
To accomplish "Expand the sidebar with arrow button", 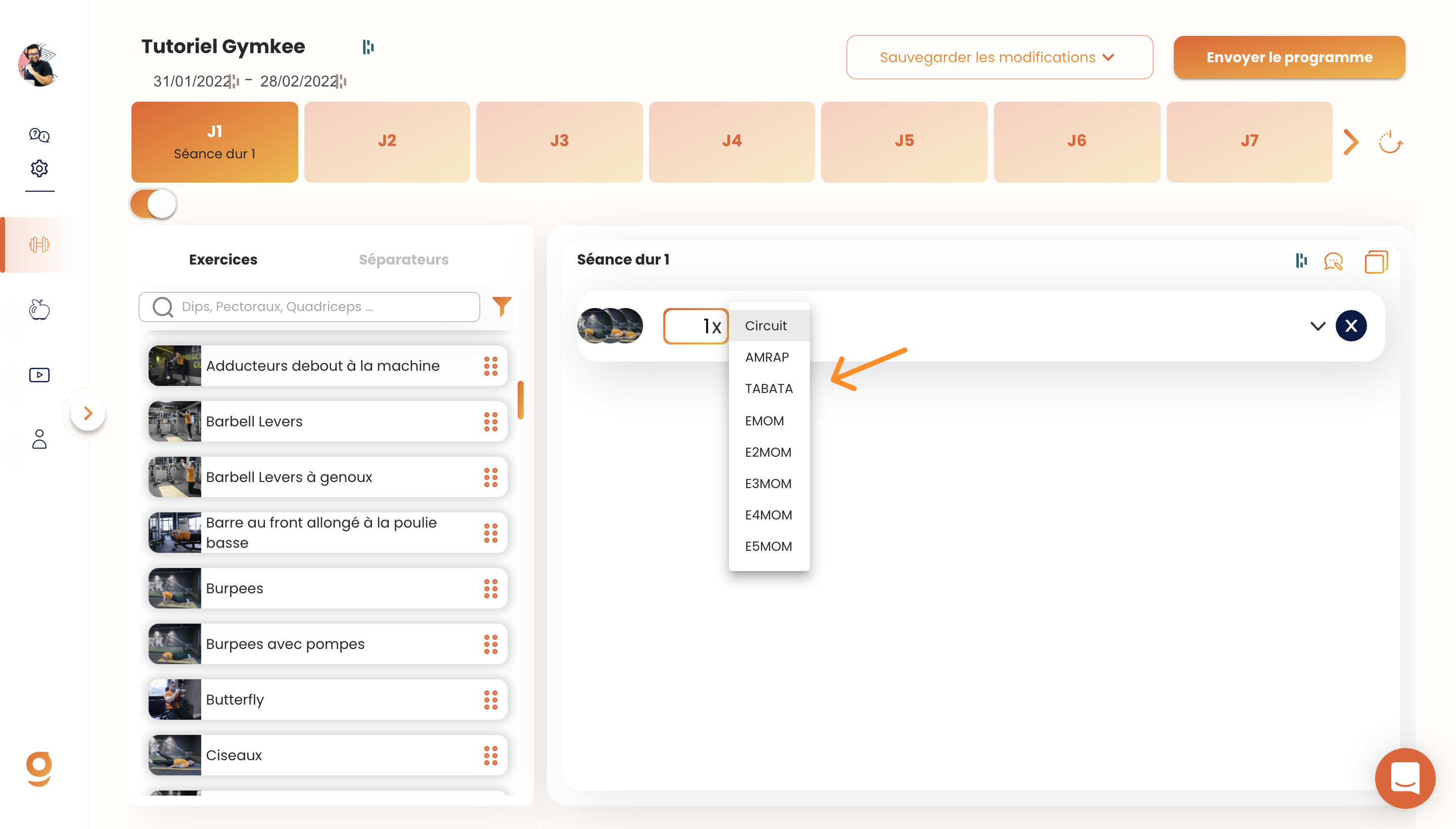I will pos(87,413).
